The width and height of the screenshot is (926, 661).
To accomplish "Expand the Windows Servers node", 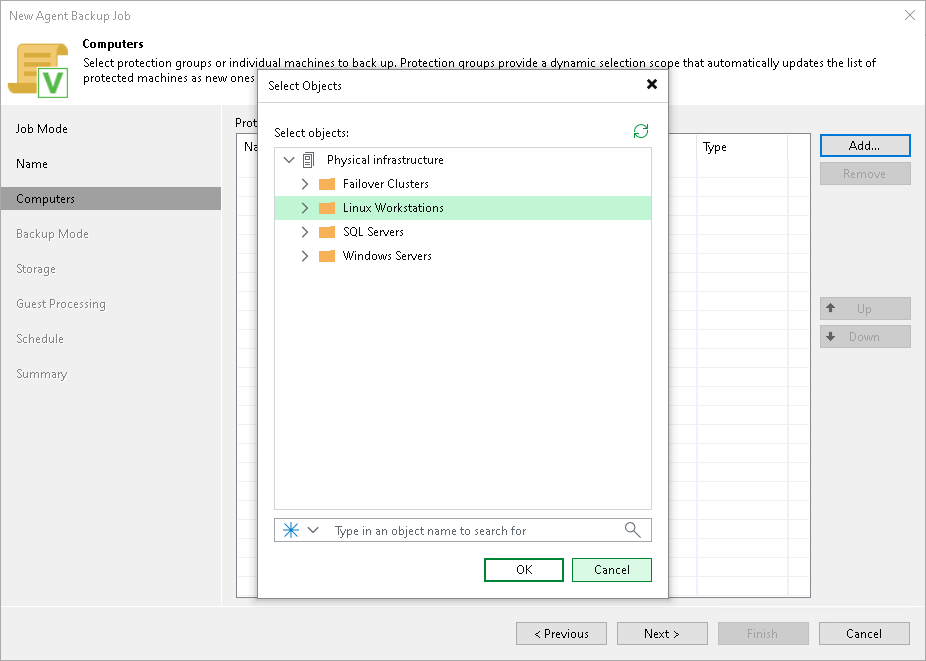I will 305,256.
